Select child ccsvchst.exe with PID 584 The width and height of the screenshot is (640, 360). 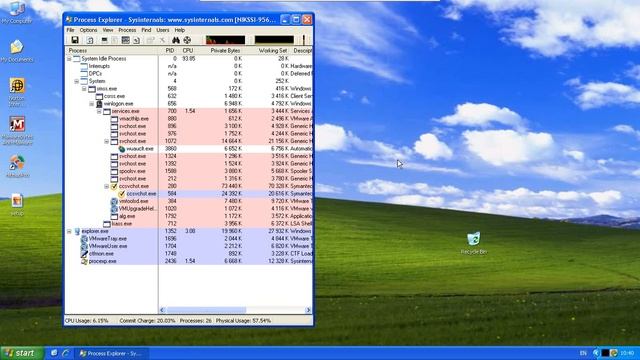pyautogui.click(x=189, y=193)
